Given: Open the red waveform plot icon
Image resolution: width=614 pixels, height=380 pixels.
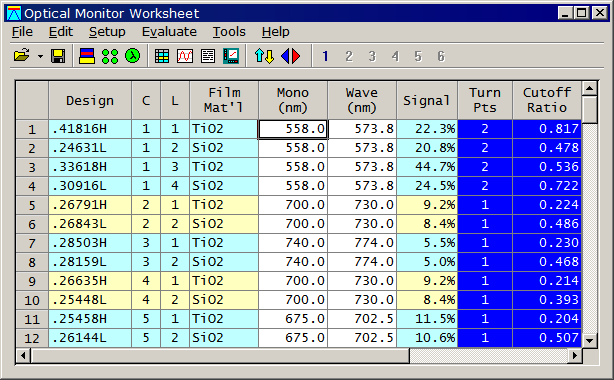Looking at the screenshot, I should coord(185,56).
